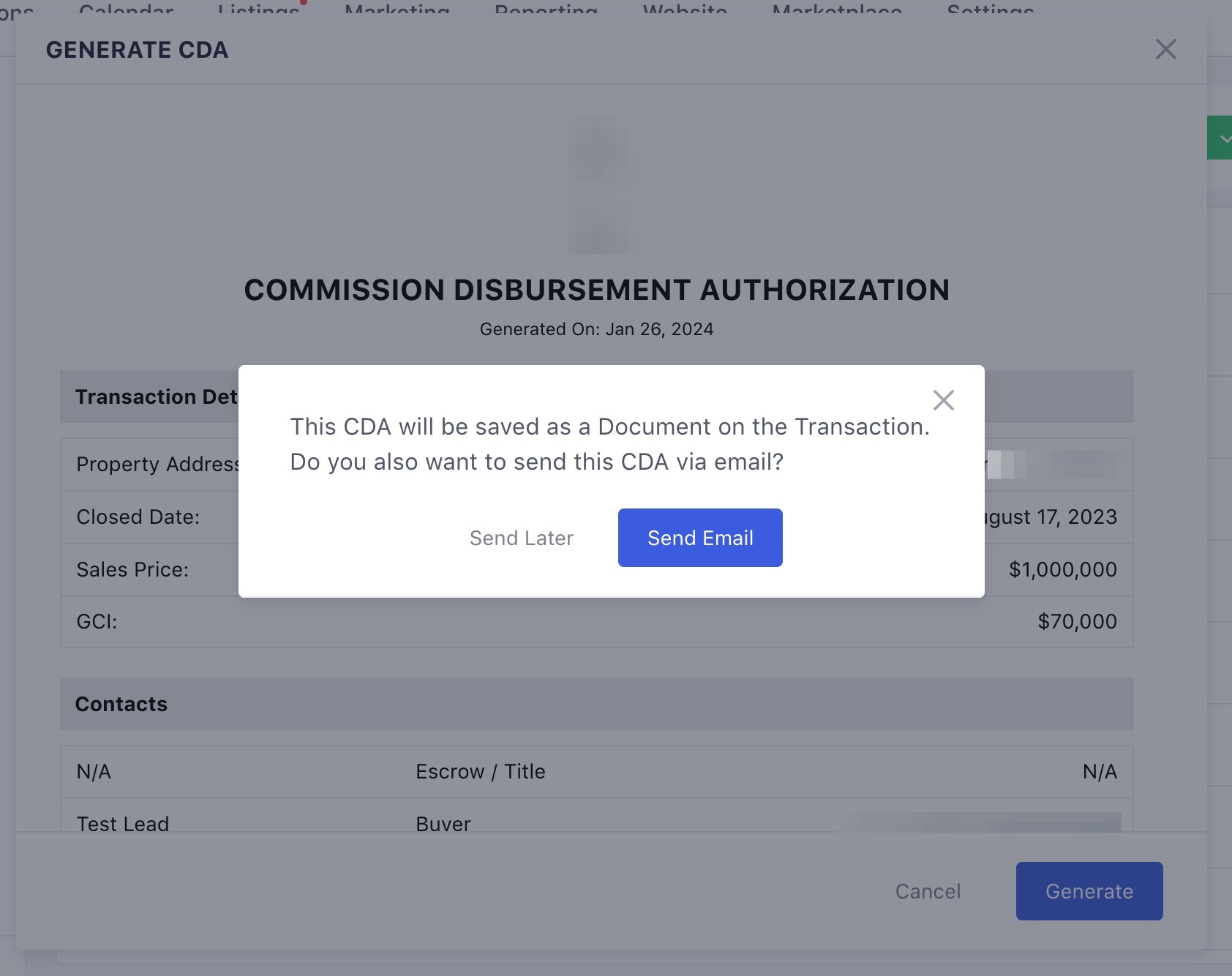Close the Generate CDA modal
The image size is (1232, 976).
coord(1165,50)
